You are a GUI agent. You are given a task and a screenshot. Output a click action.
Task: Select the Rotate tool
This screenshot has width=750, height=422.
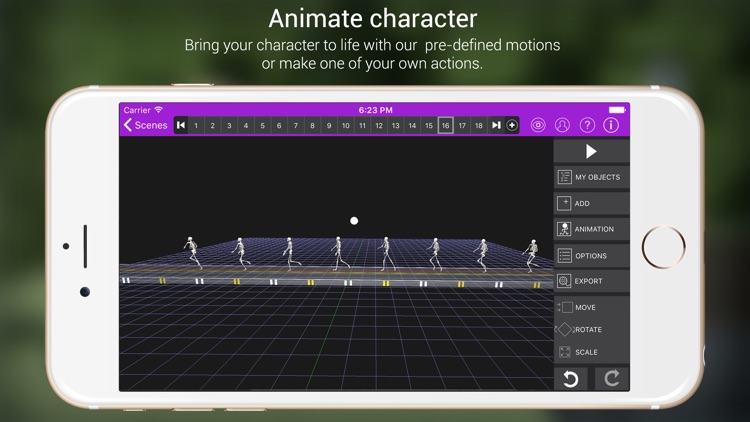[x=591, y=329]
